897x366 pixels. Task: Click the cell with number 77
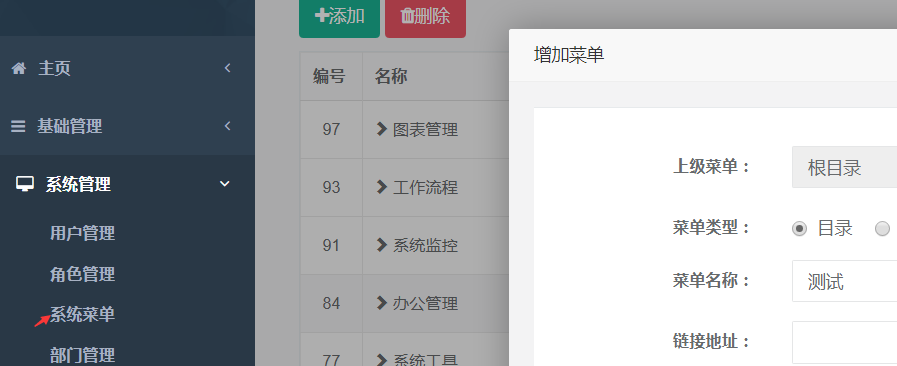coord(331,349)
